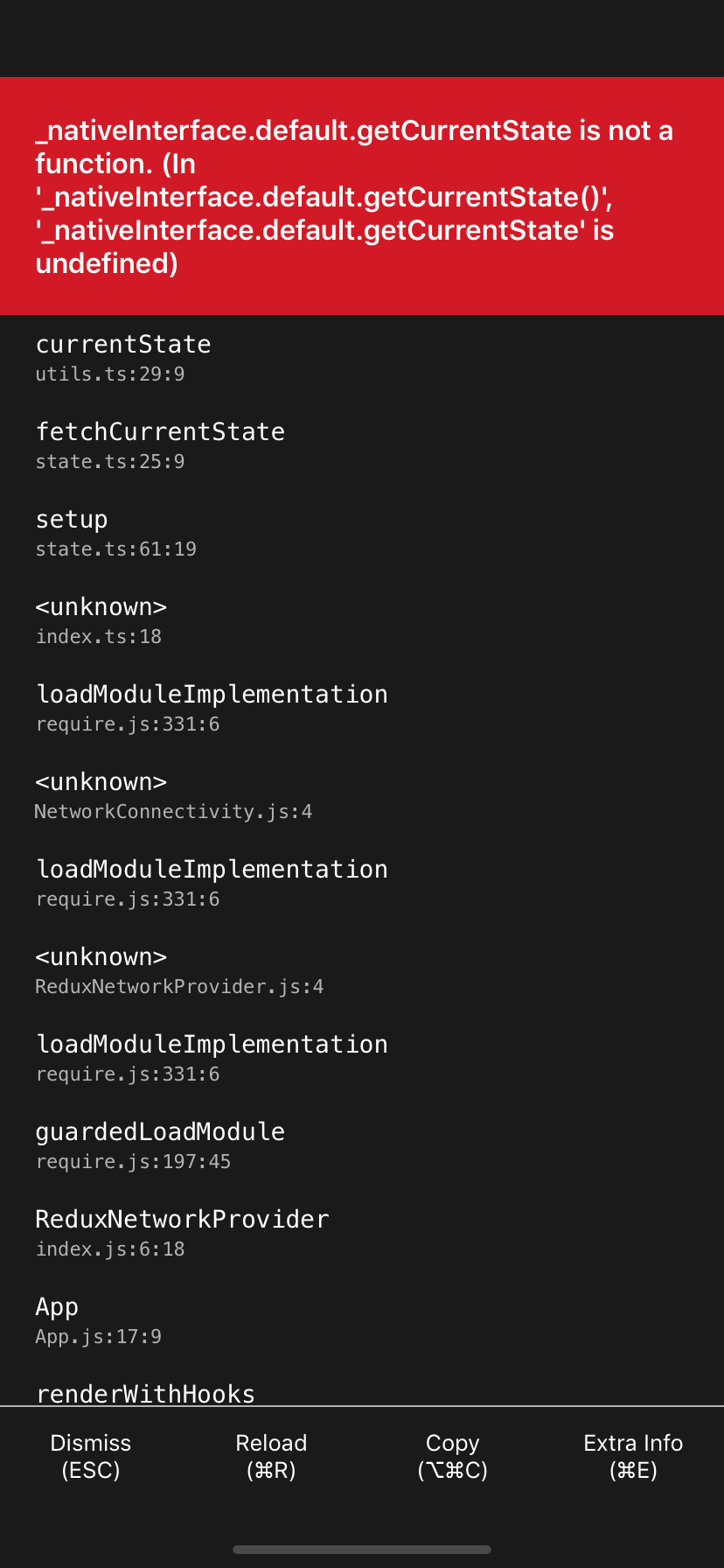724x1568 pixels.
Task: Open ReduxNetworkProvider at index.js:6:18
Action: tap(182, 1220)
